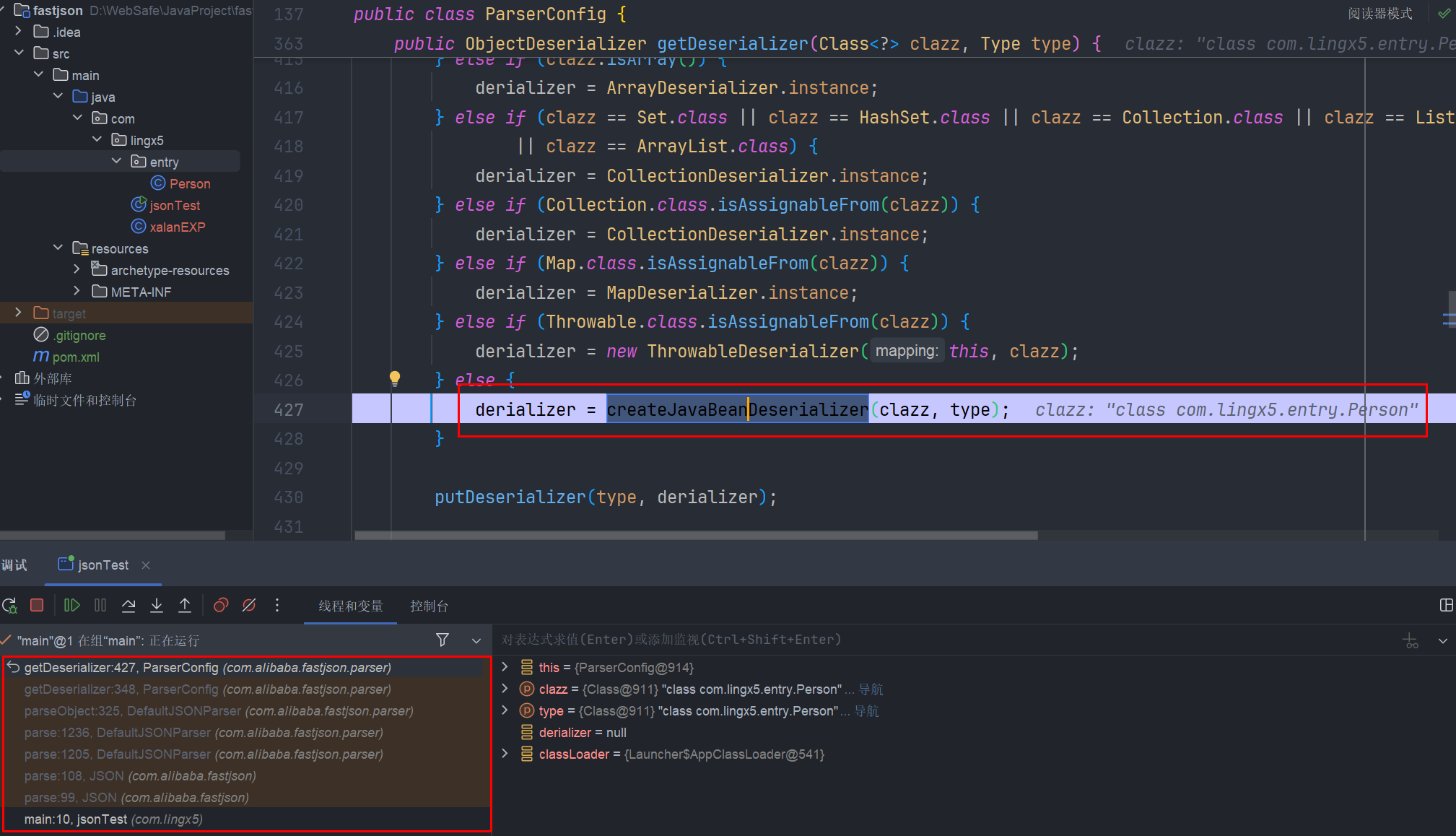The height and width of the screenshot is (836, 1456).
Task: Click the Rerun debug icon
Action: 9,606
